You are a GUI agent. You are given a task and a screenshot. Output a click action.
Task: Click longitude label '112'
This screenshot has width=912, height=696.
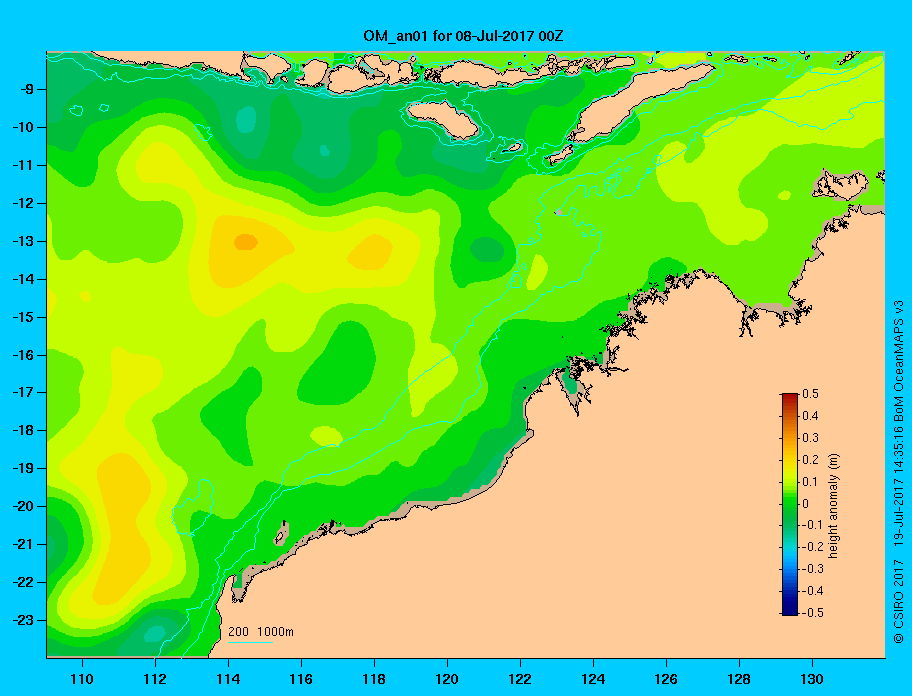point(155,679)
